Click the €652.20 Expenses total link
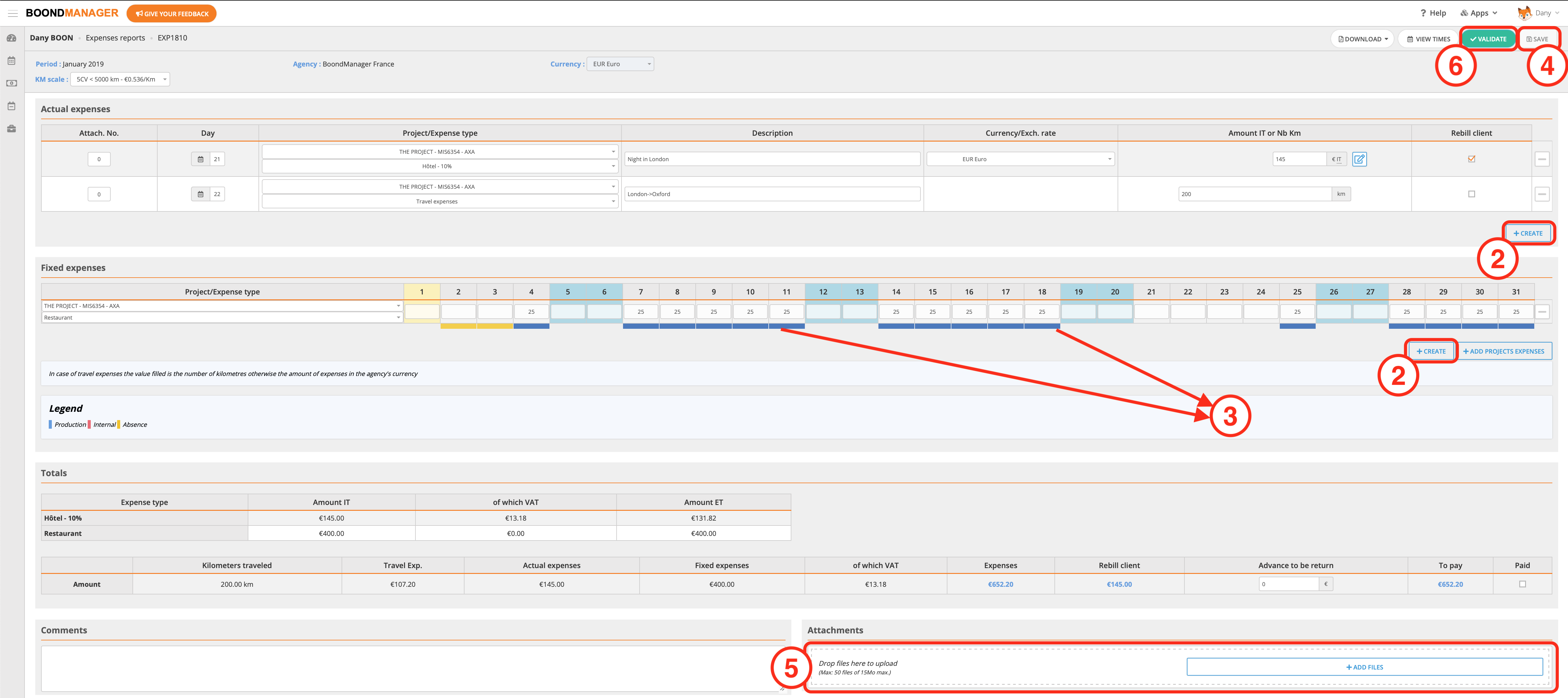Viewport: 1568px width, 698px height. point(1000,584)
